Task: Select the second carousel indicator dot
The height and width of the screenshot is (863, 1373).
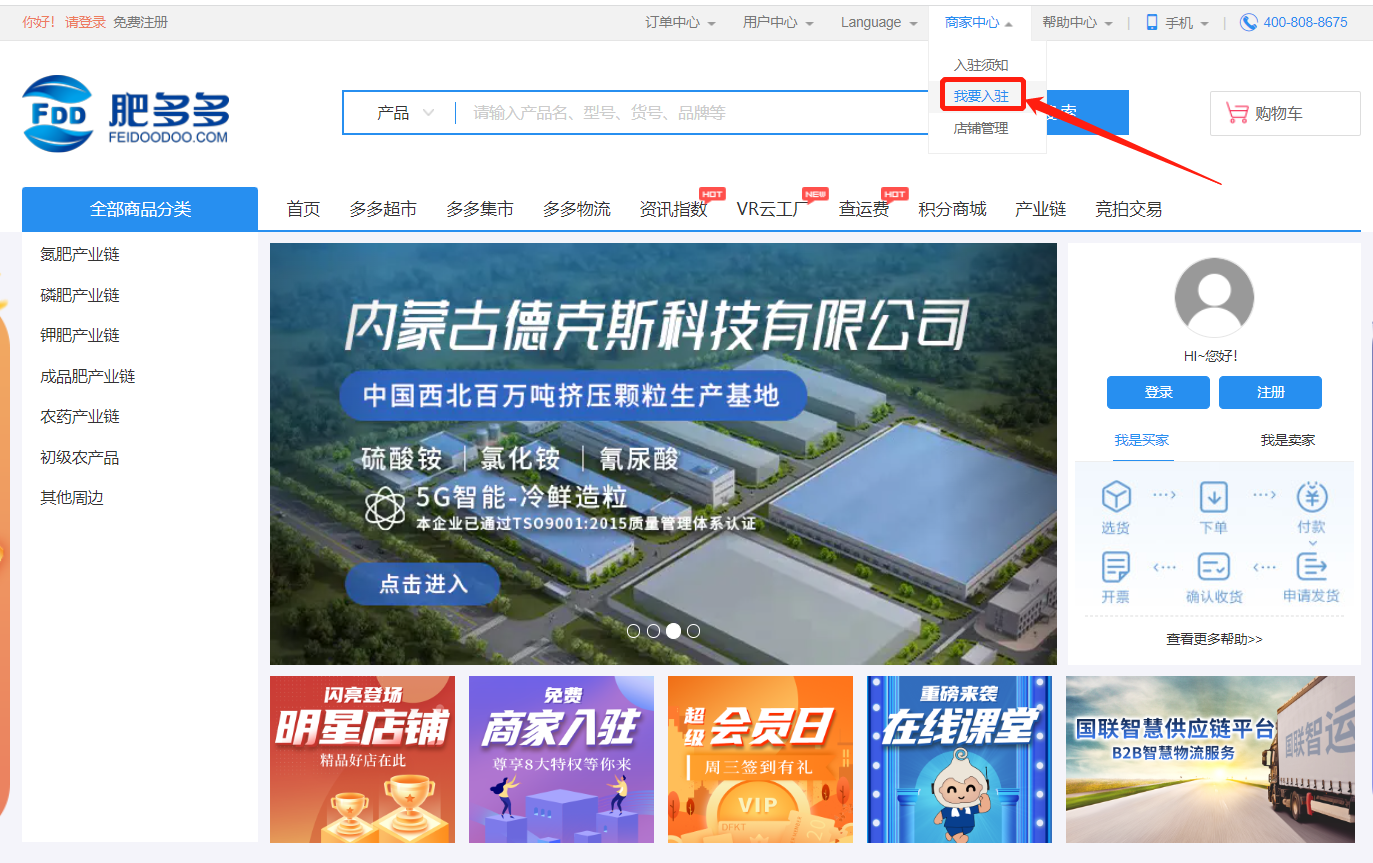Action: point(653,631)
